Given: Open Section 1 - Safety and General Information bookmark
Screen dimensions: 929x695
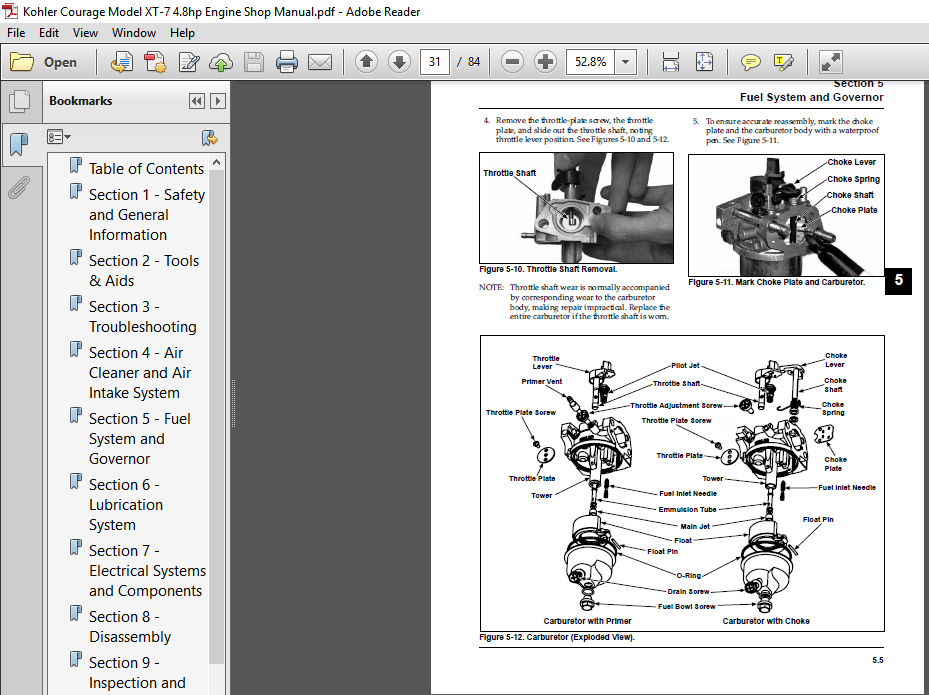Looking at the screenshot, I should pyautogui.click(x=146, y=214).
